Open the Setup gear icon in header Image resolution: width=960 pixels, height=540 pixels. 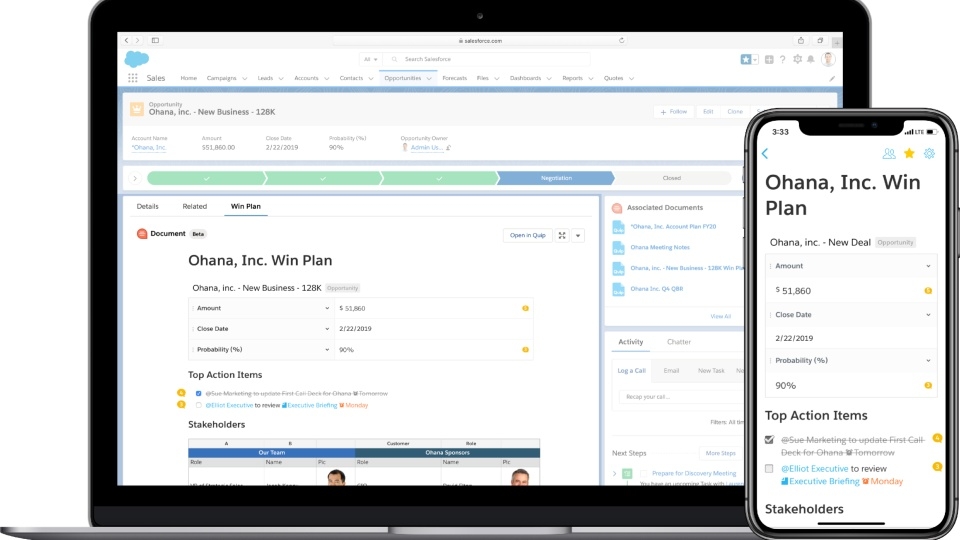[797, 59]
